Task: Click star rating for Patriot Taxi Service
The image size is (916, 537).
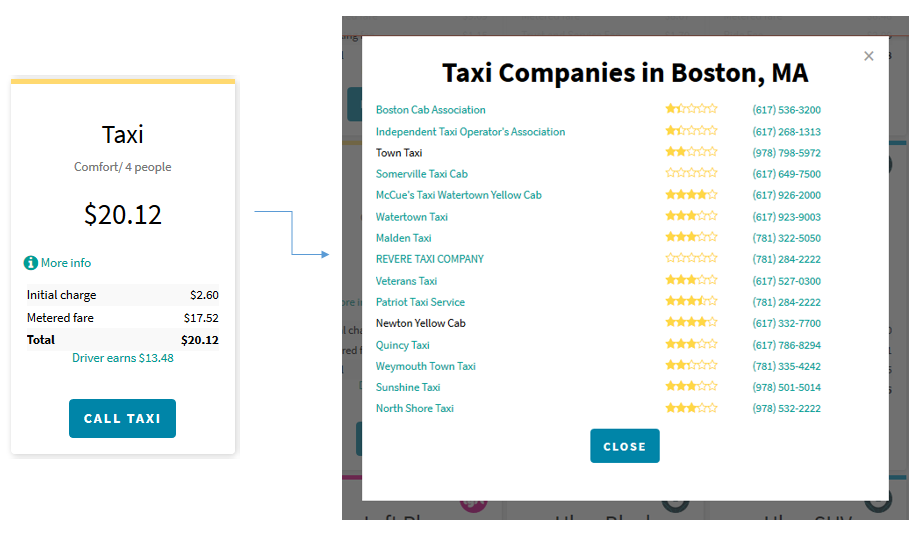Action: tap(691, 302)
